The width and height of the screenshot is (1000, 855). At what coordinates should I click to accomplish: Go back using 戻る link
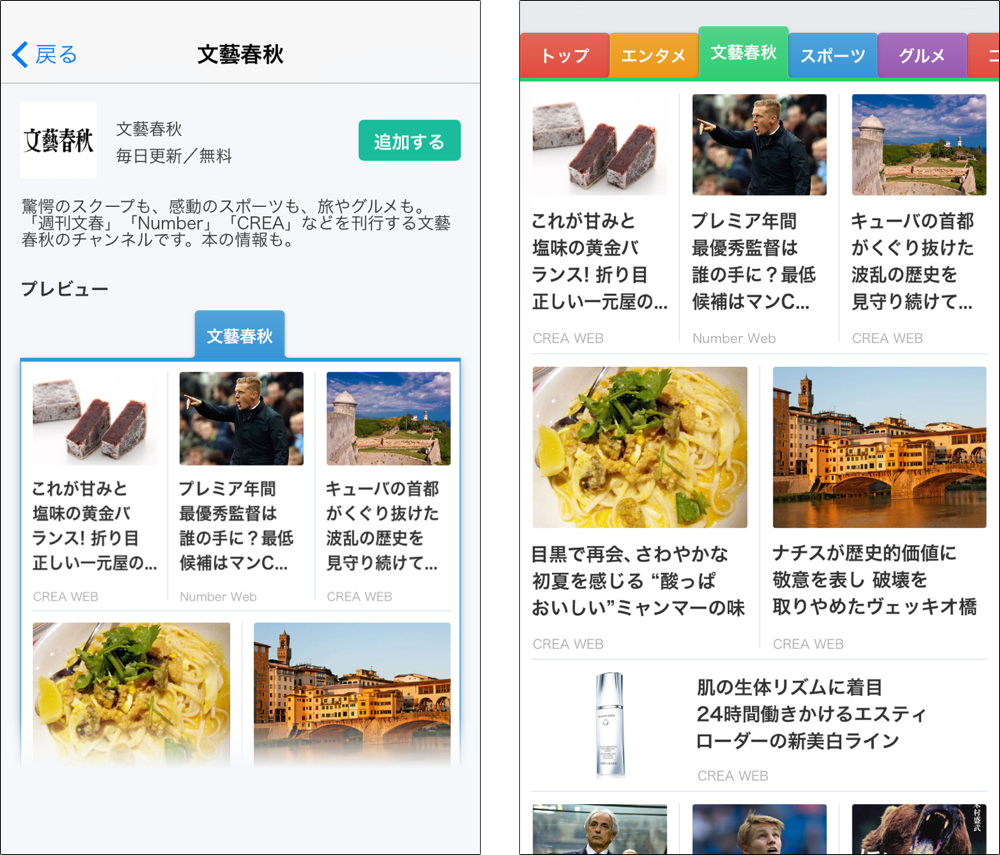pos(55,55)
